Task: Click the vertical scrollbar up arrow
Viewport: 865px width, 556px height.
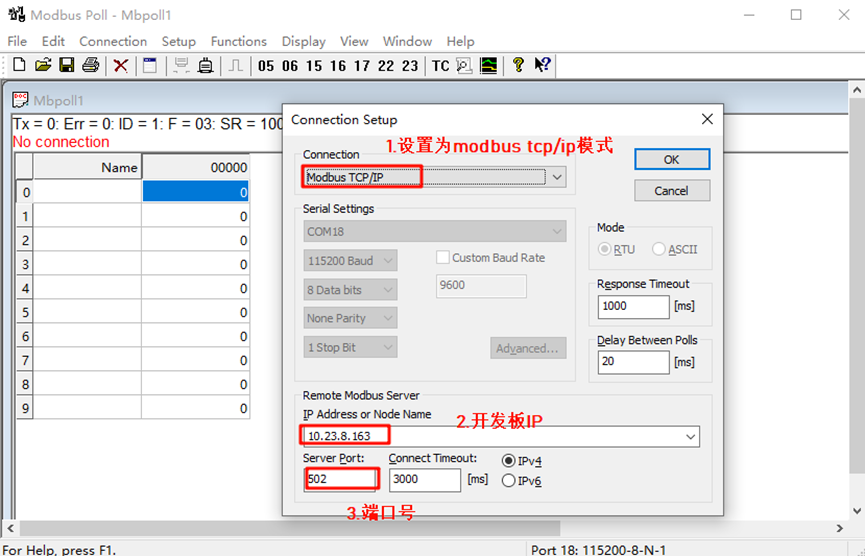Action: tap(857, 90)
